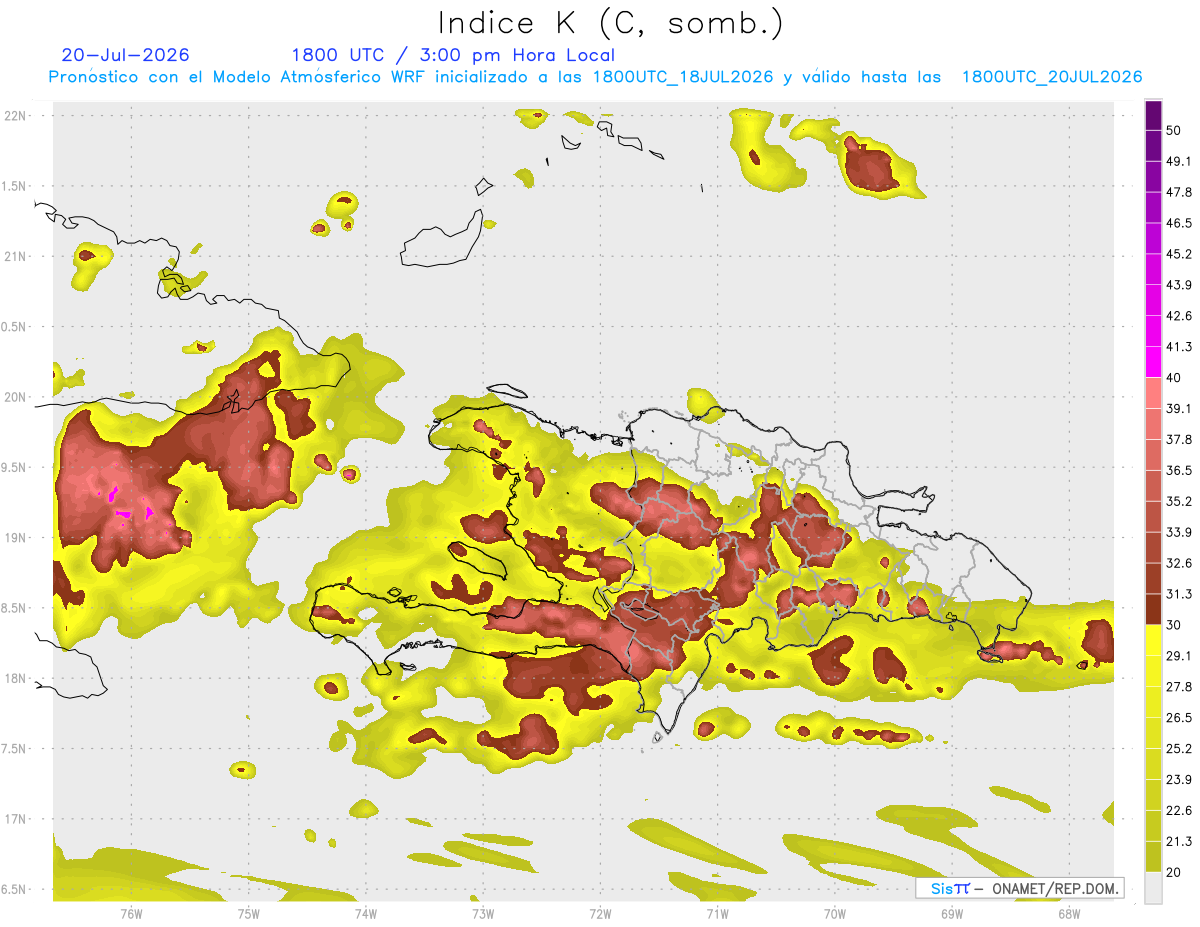Click the longitude label "69W"

coord(952,914)
